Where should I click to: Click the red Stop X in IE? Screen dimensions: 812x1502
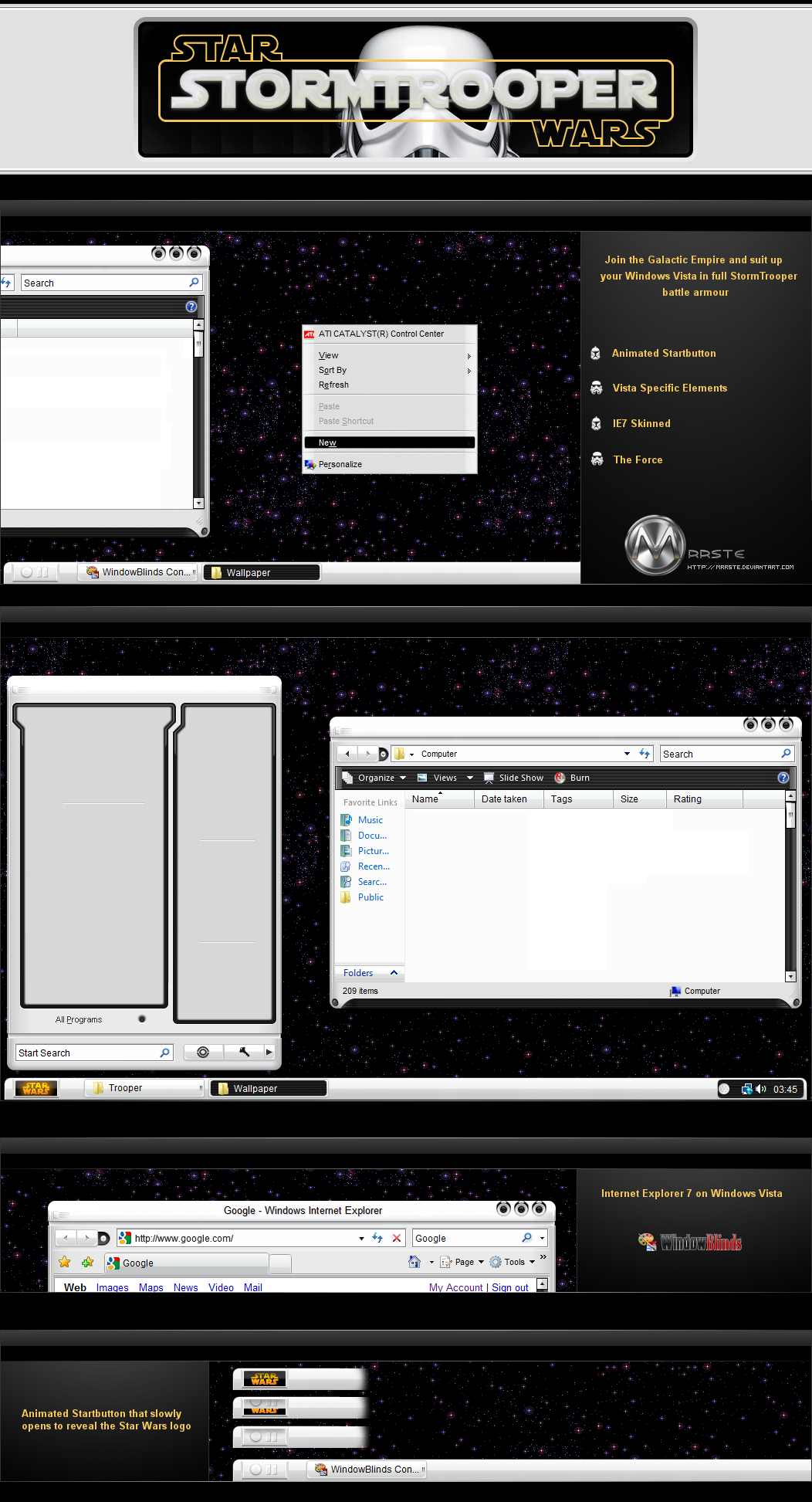coord(397,1238)
